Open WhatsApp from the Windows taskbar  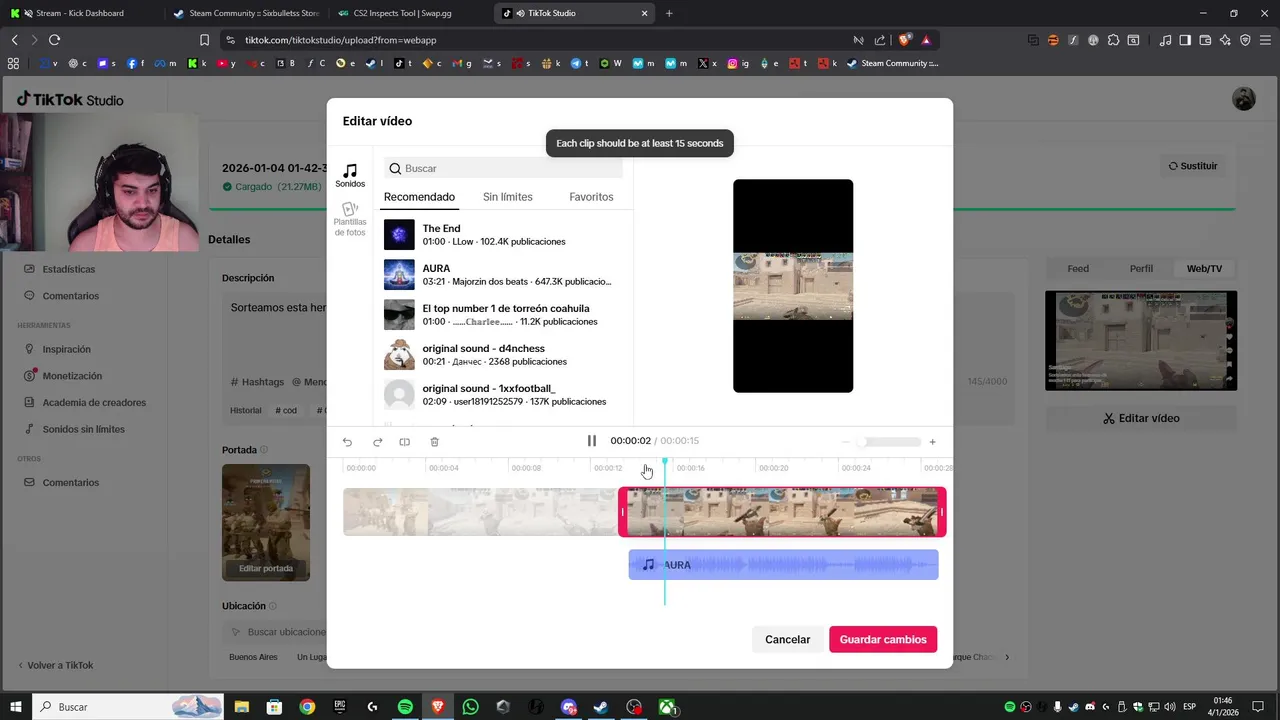tap(471, 707)
